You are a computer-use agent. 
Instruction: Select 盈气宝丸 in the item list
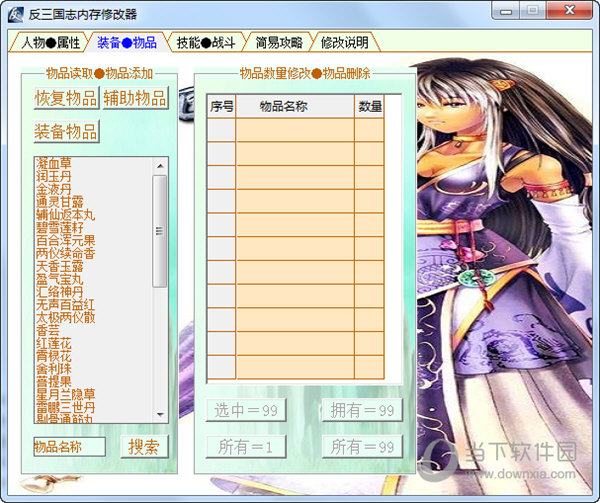(60, 279)
